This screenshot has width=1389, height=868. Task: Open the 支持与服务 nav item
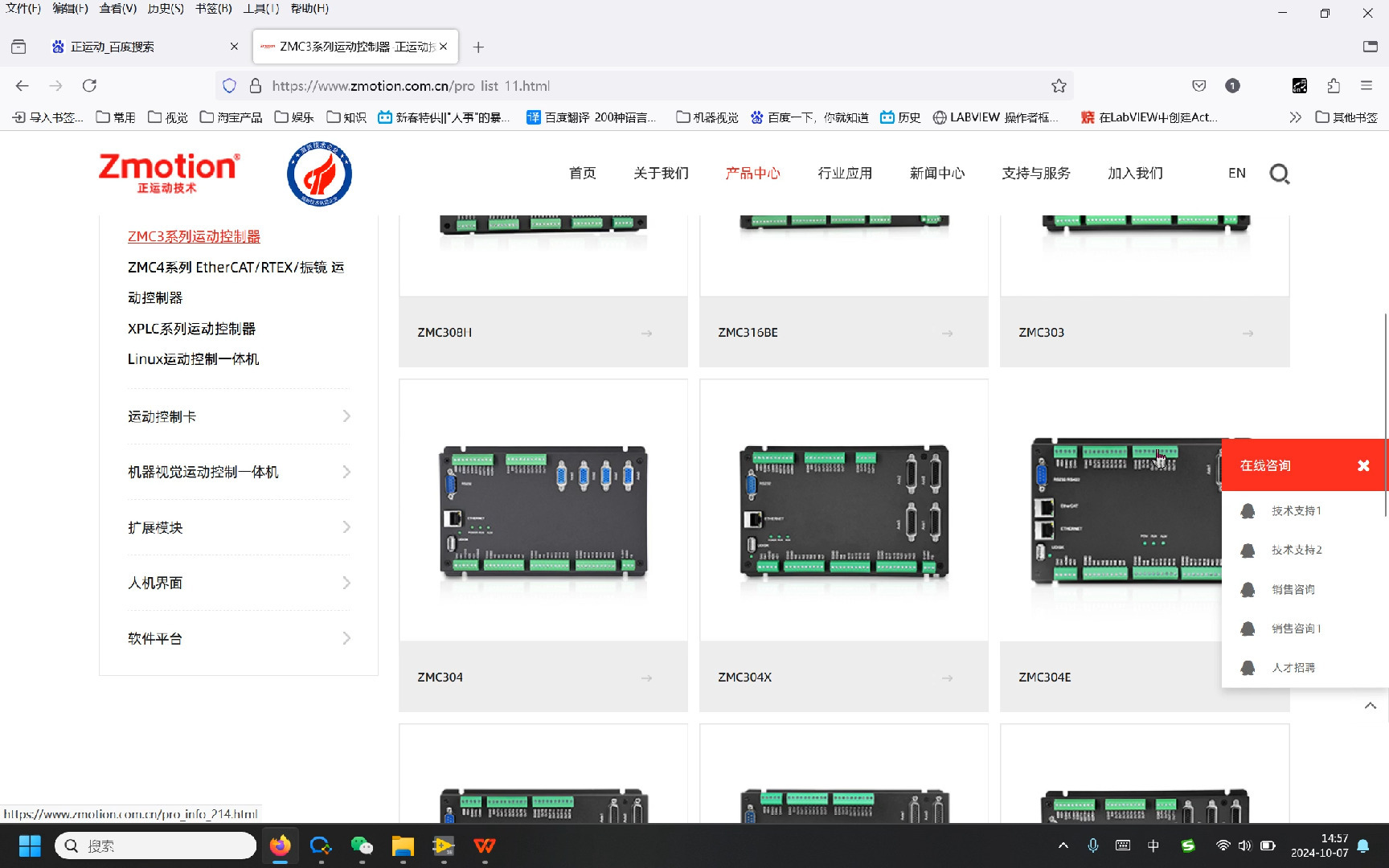point(1036,173)
